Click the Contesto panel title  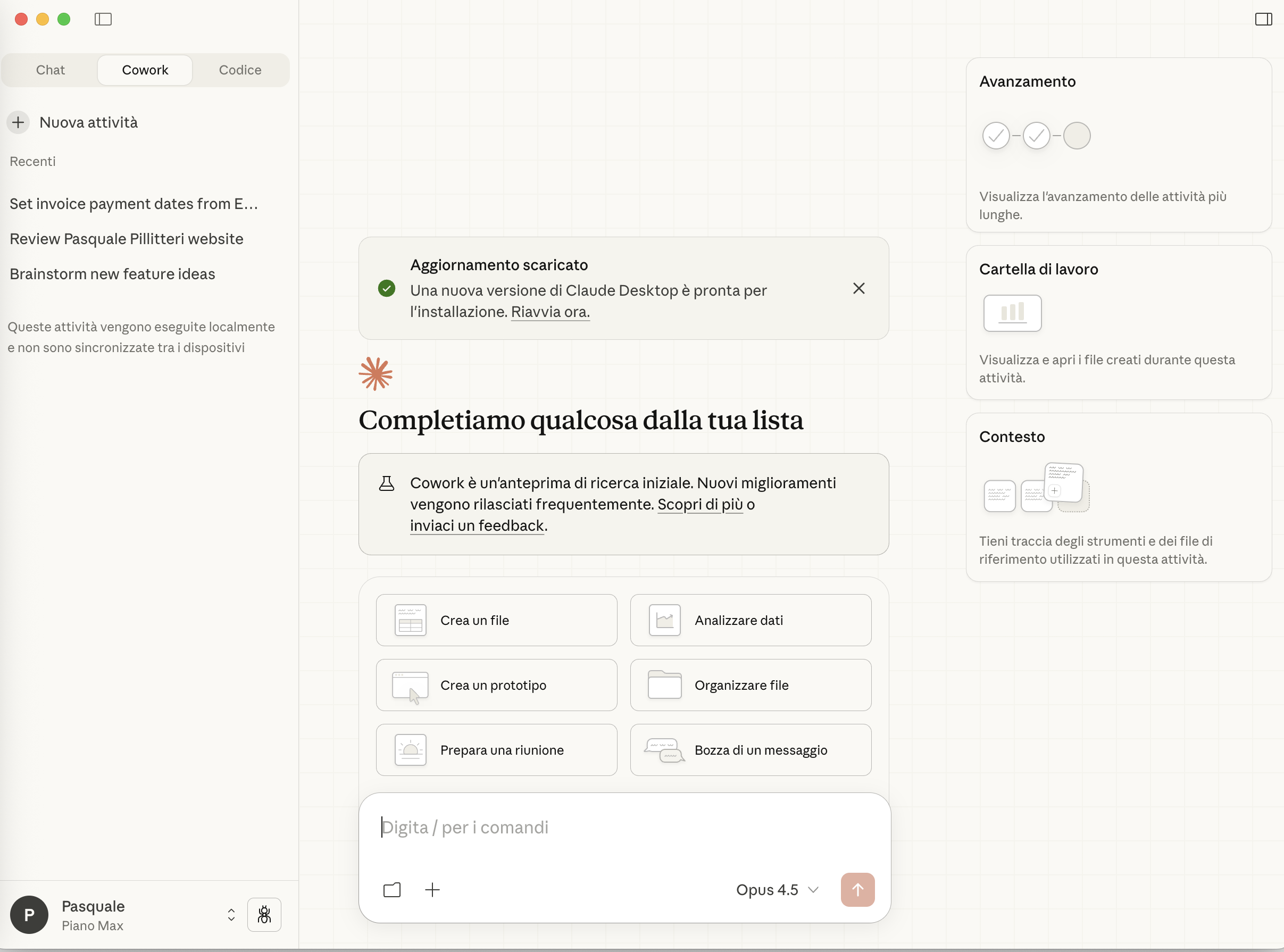[x=1012, y=437]
